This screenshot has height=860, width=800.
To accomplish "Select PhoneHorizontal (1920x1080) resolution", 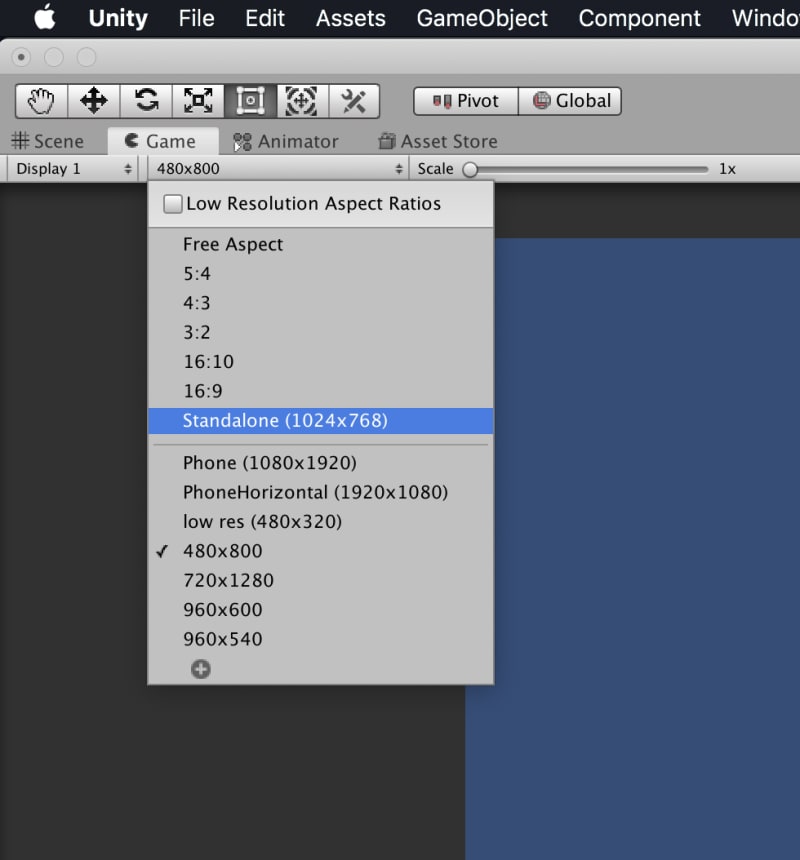I will [x=321, y=493].
